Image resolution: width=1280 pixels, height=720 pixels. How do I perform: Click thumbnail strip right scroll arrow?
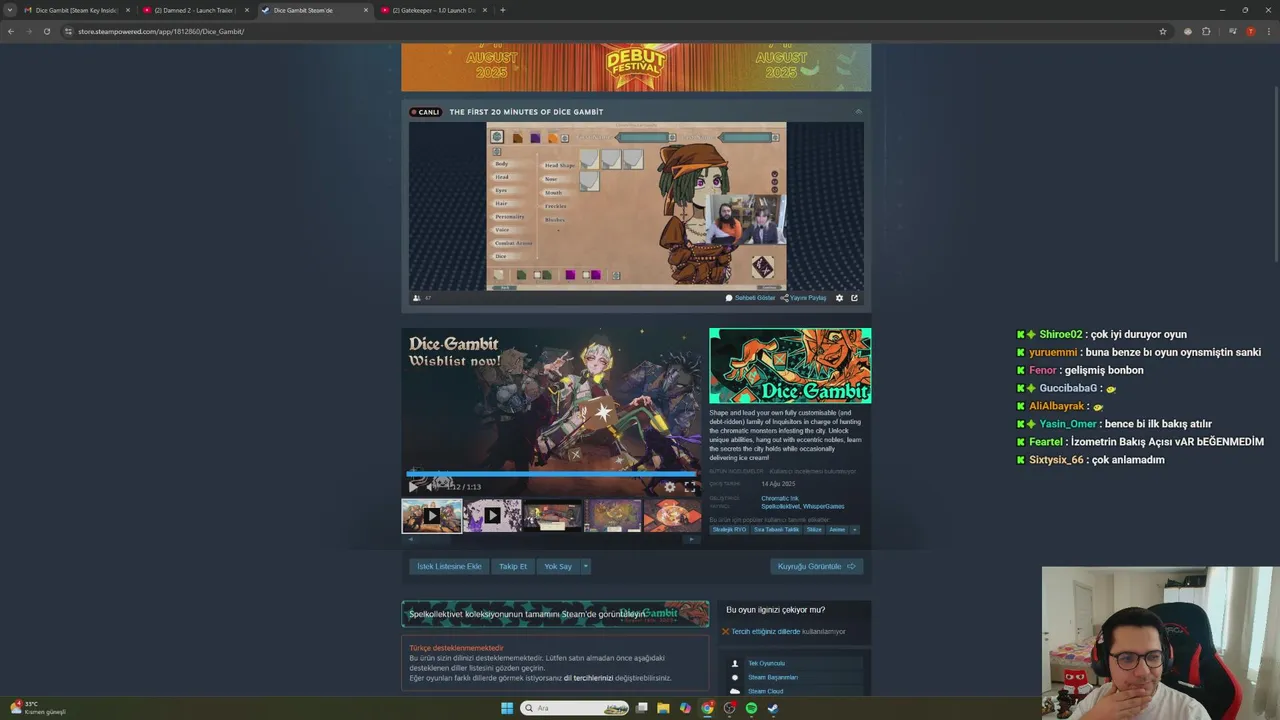point(692,540)
